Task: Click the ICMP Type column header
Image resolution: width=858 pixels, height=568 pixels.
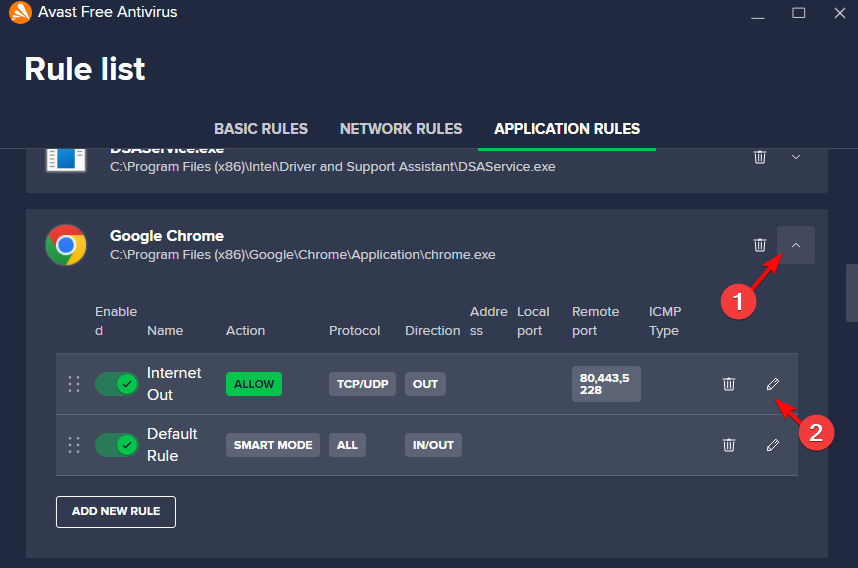Action: (665, 321)
